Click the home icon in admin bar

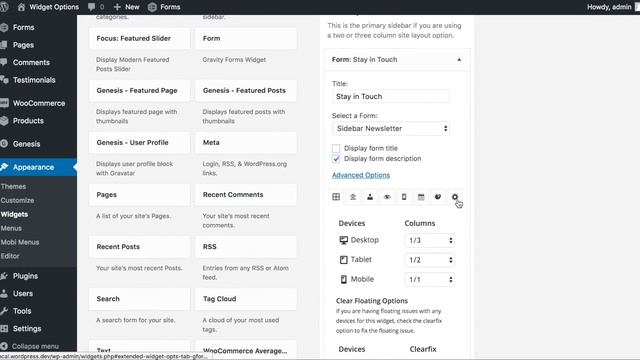(x=21, y=7)
